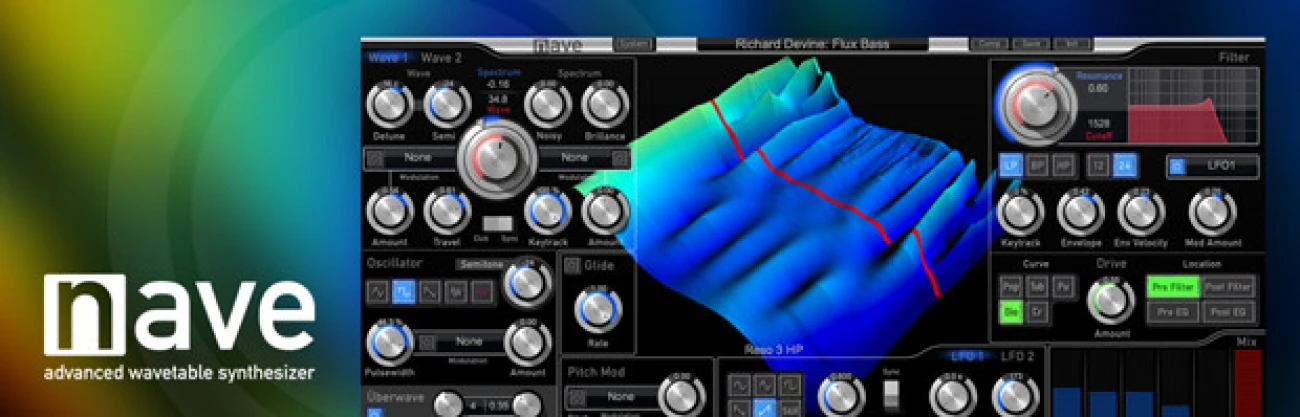Select the sawtooth waveform oscillator icon
This screenshot has width=1300, height=417.
pos(430,291)
